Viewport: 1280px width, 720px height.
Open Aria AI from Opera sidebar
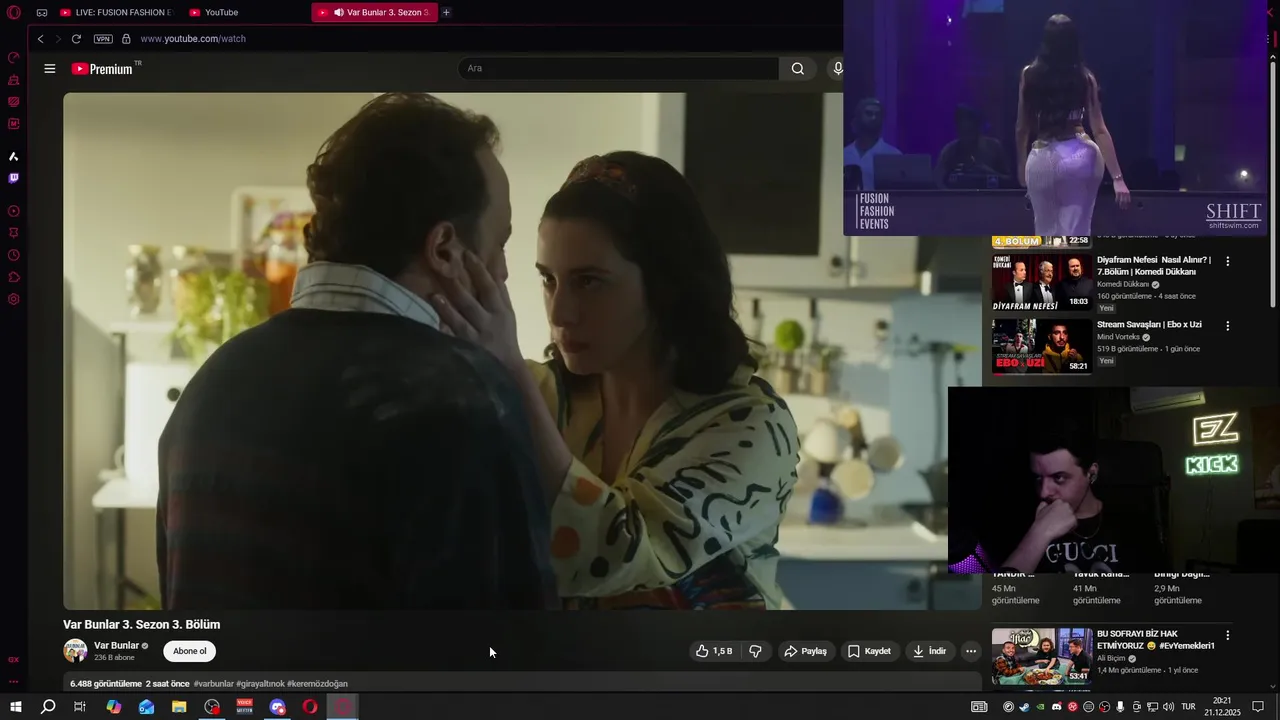(14, 156)
